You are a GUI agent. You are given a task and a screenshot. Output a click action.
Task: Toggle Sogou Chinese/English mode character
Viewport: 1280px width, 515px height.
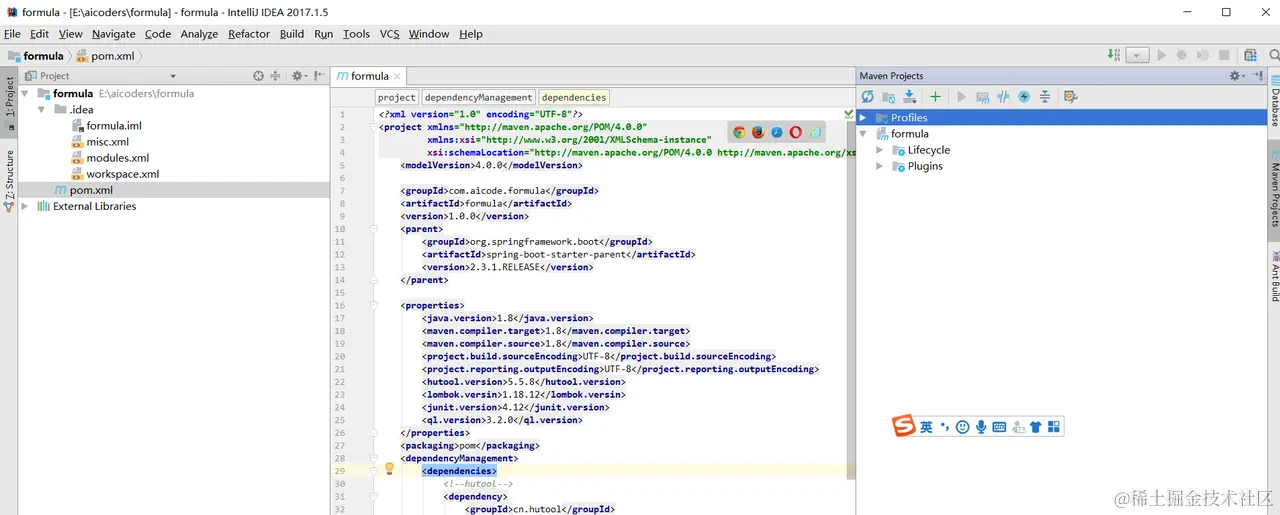tap(926, 427)
